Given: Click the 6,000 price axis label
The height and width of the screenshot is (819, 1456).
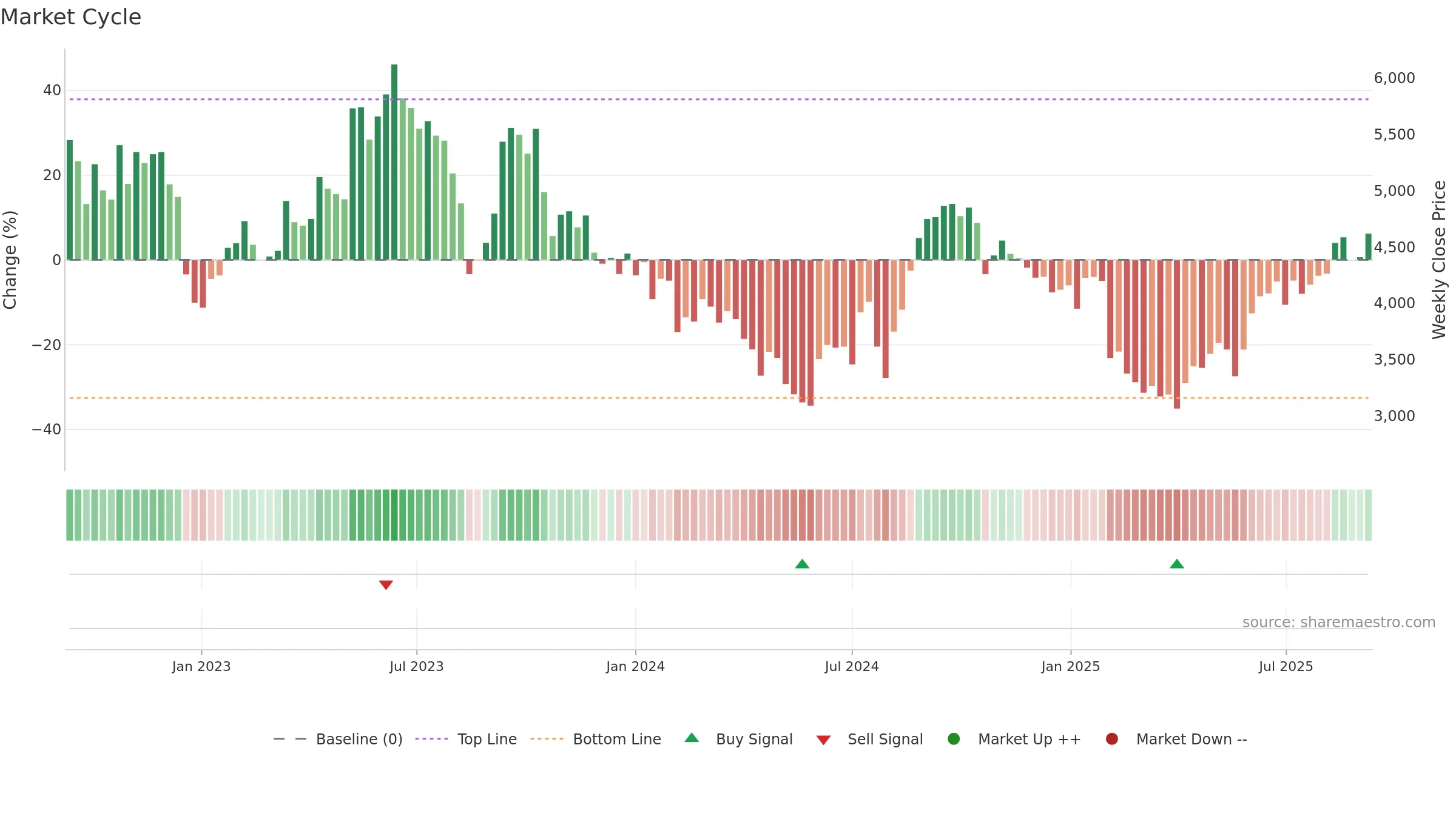Looking at the screenshot, I should [x=1394, y=78].
